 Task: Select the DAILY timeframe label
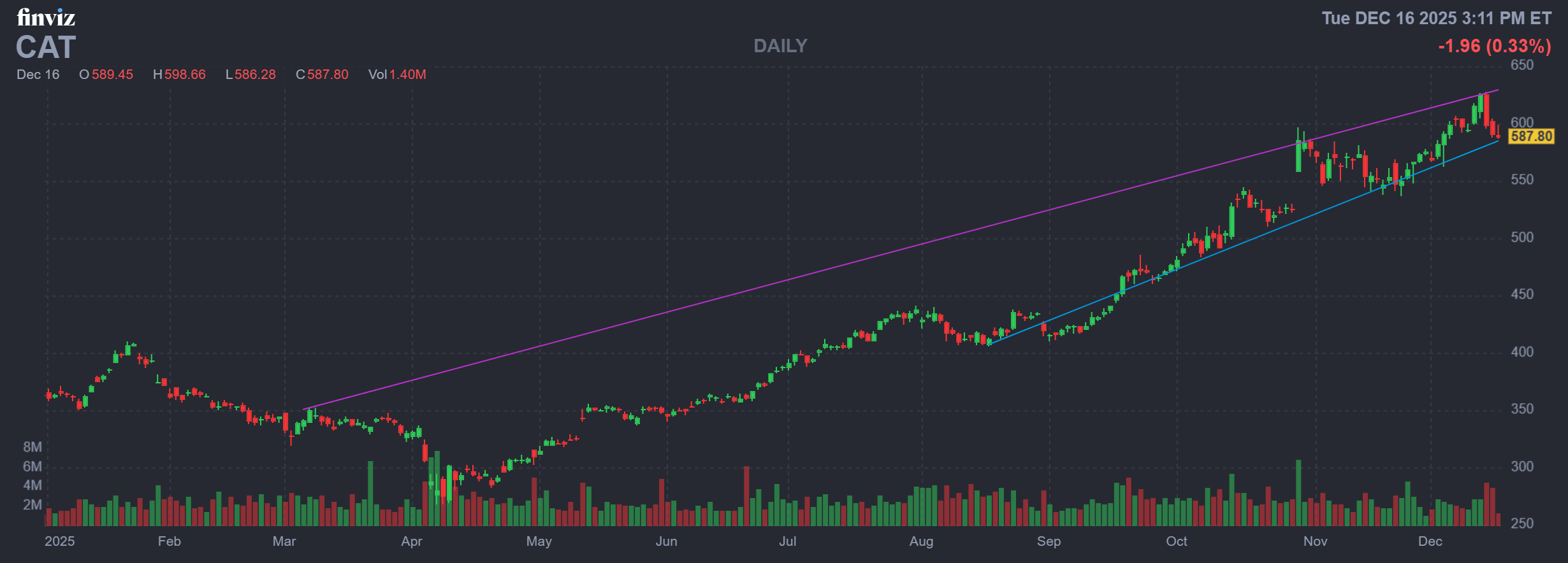(780, 46)
